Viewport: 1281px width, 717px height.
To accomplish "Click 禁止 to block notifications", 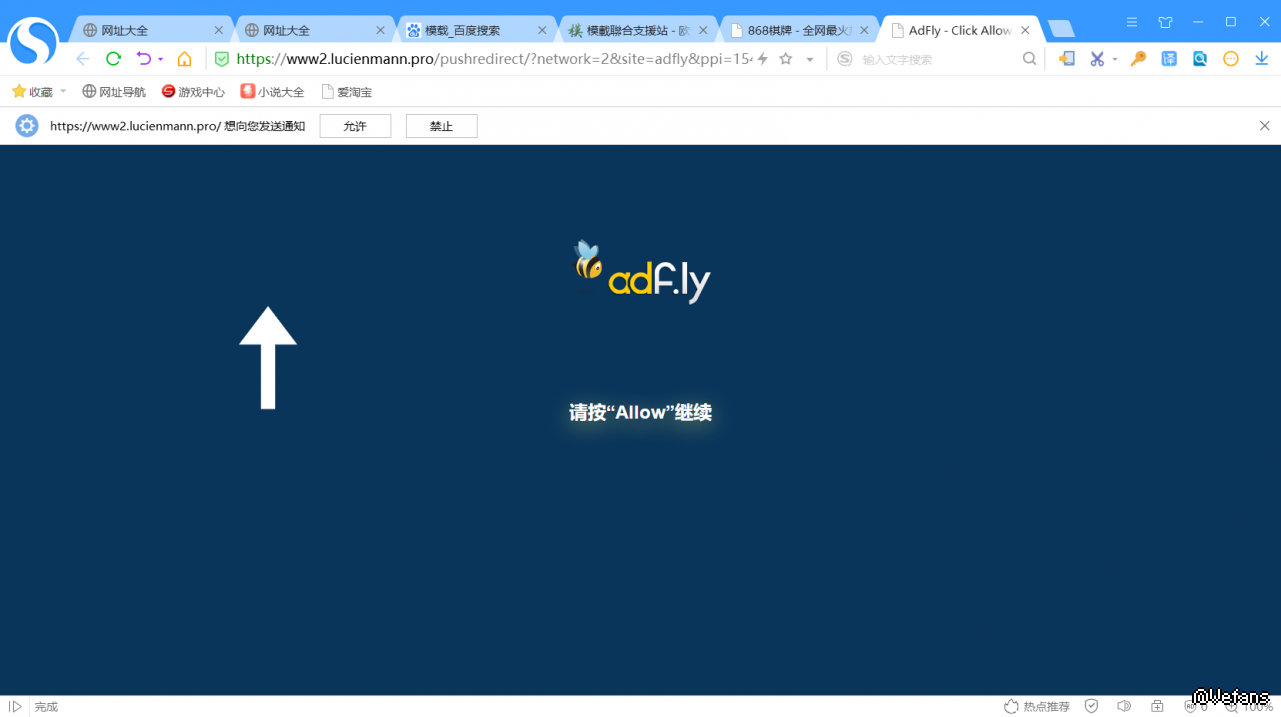I will click(x=441, y=126).
